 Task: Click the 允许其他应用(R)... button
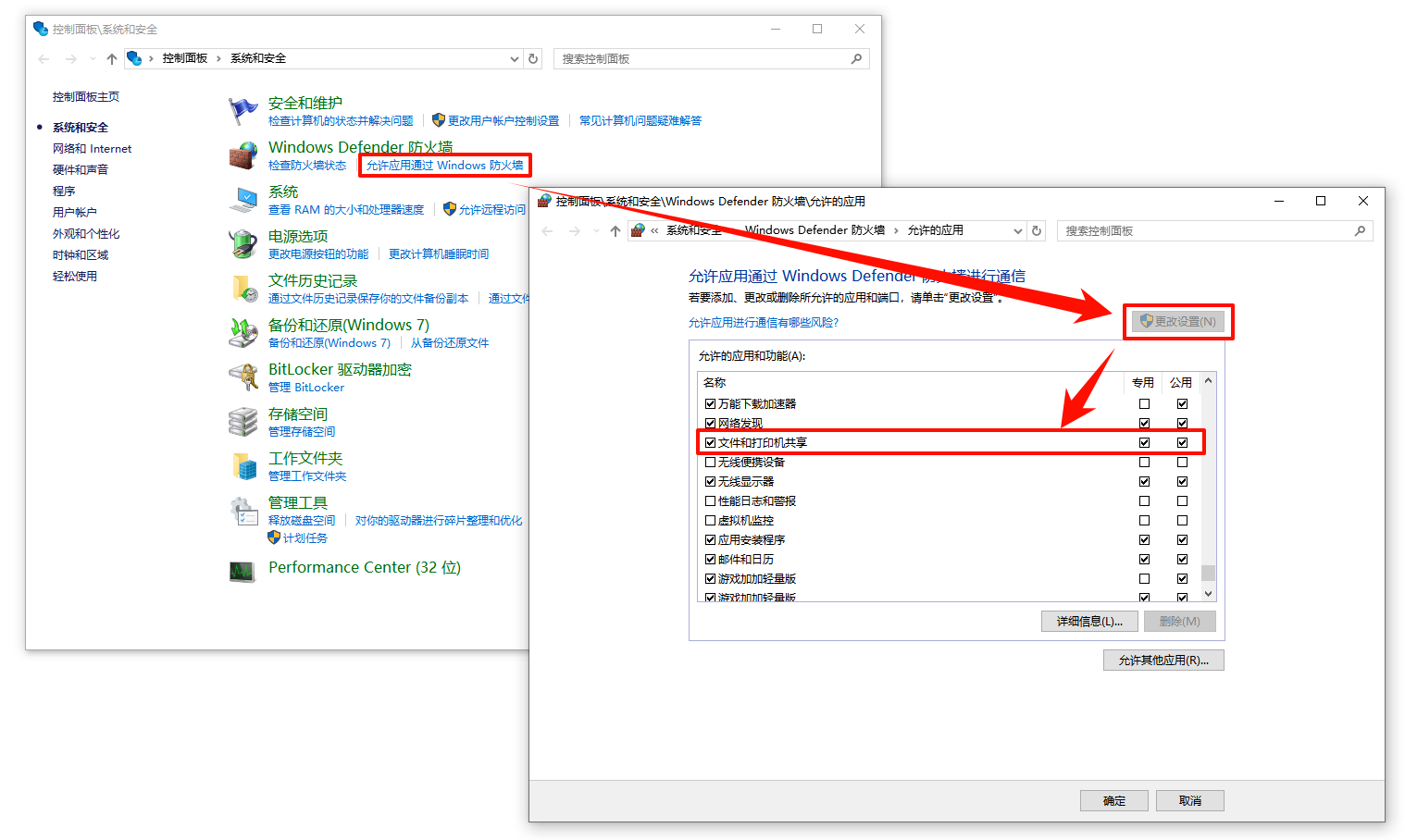[x=1163, y=661]
